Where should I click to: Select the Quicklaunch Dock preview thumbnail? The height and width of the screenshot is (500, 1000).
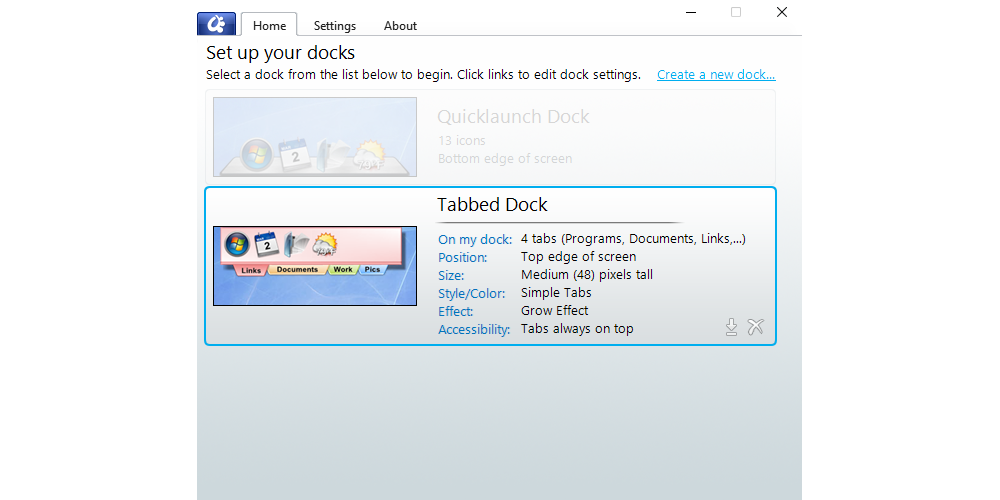[x=315, y=137]
